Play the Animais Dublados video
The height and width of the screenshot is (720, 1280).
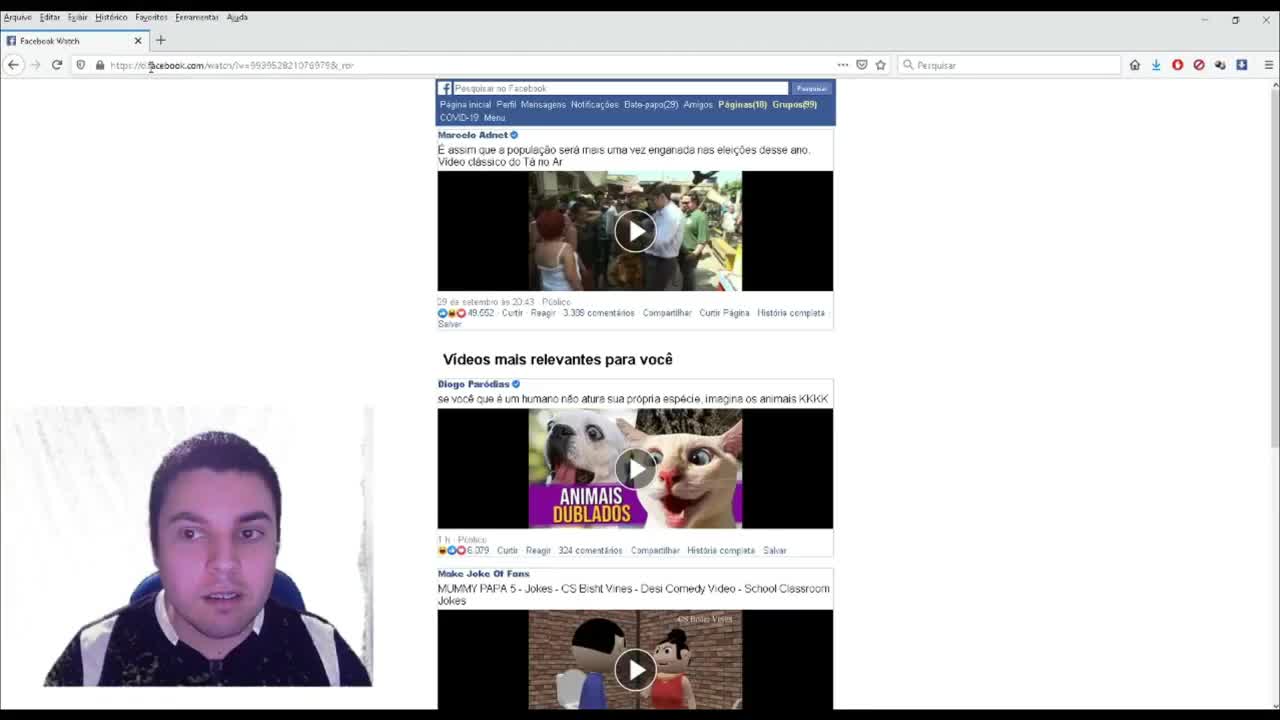point(635,469)
